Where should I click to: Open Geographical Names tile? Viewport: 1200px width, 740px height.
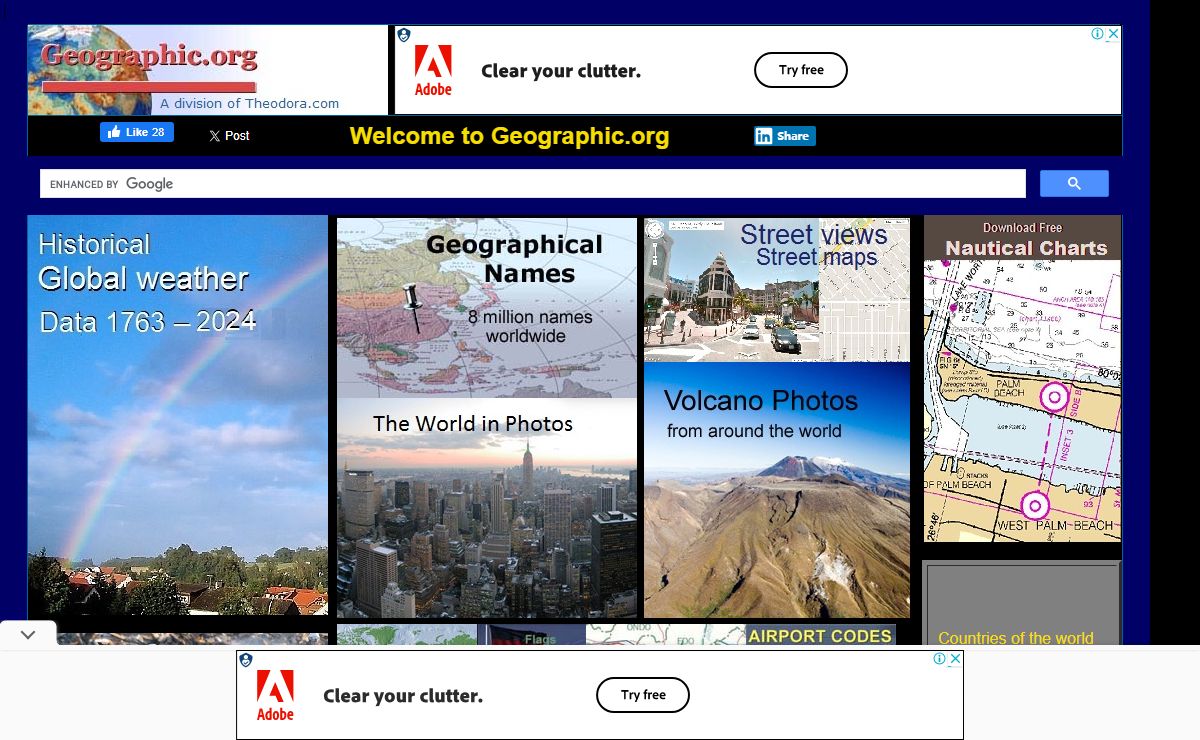487,308
